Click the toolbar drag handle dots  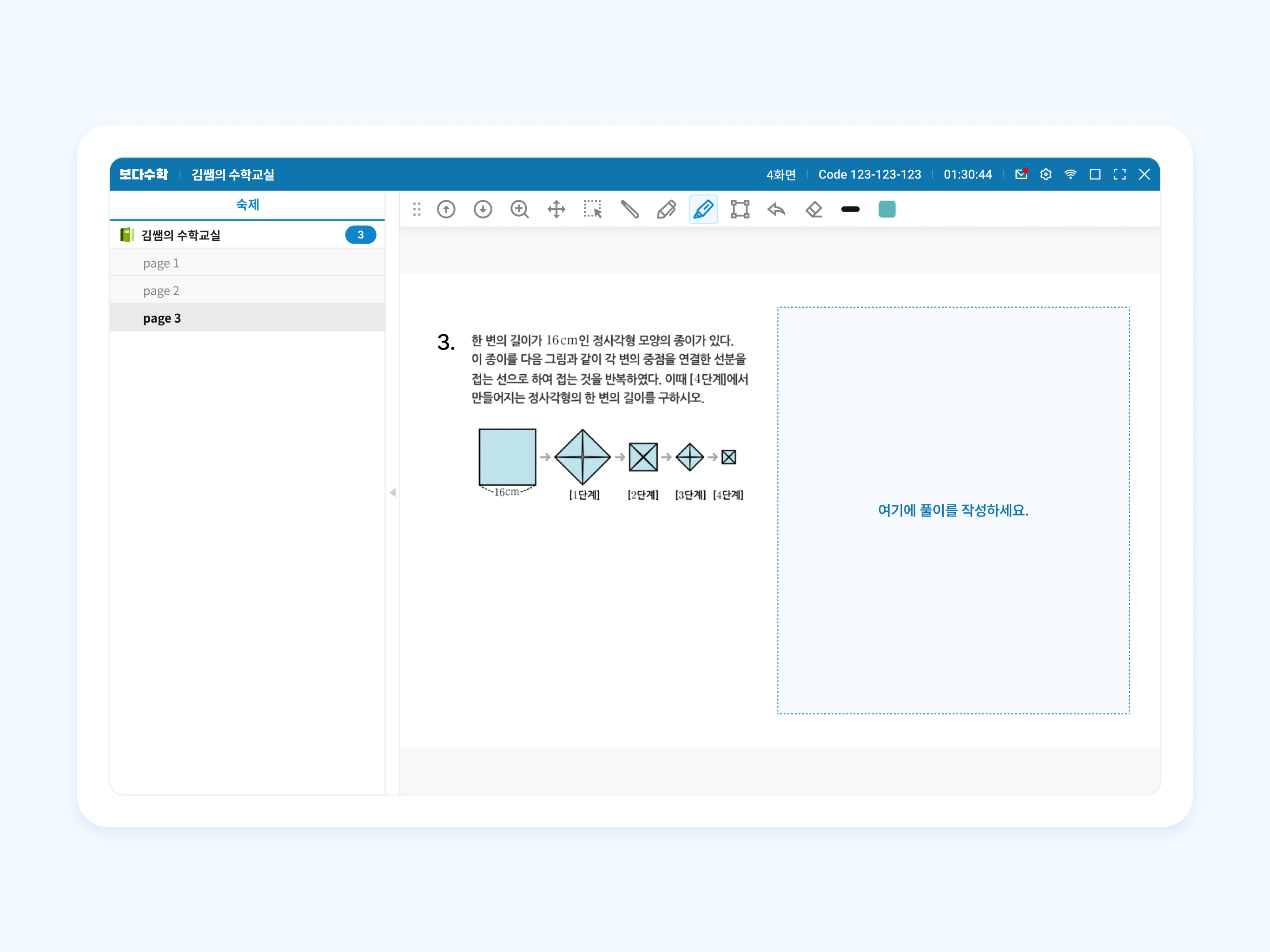pos(417,210)
